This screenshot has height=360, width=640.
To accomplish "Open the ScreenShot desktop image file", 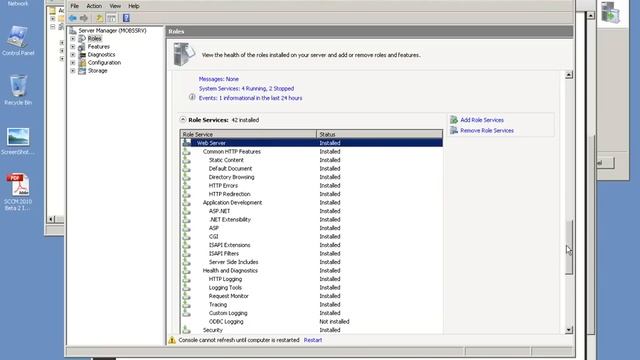I will tap(18, 141).
